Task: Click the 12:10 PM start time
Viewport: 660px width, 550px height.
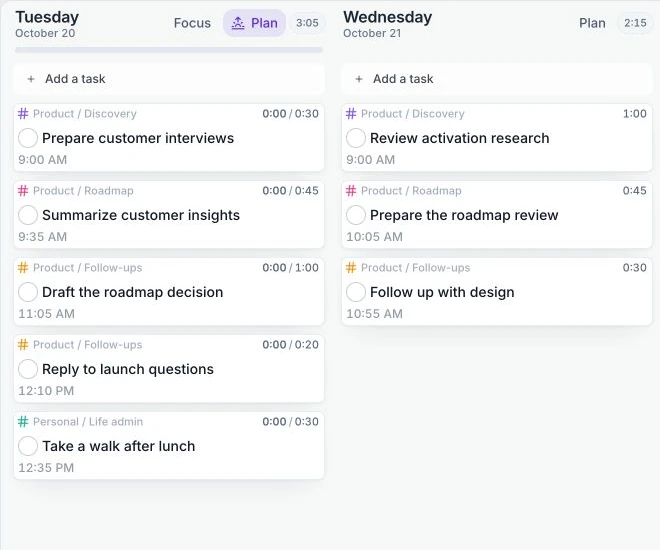Action: click(x=46, y=391)
